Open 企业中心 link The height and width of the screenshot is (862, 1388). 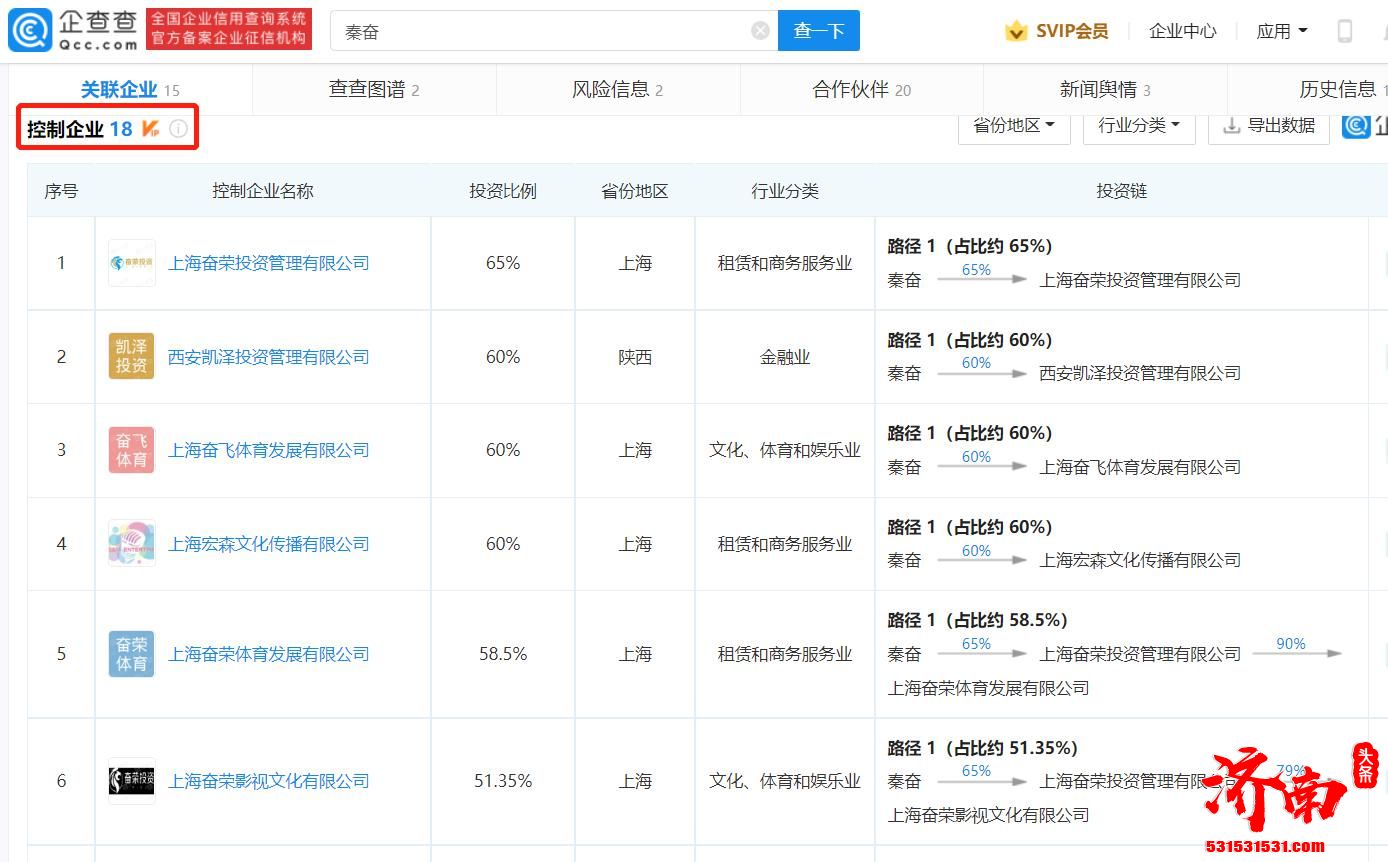click(x=1183, y=31)
